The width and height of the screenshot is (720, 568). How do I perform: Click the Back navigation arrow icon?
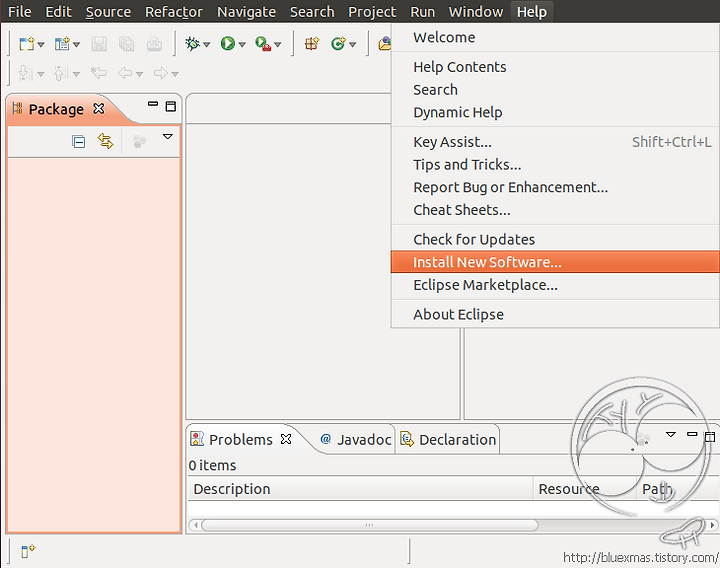(x=125, y=73)
